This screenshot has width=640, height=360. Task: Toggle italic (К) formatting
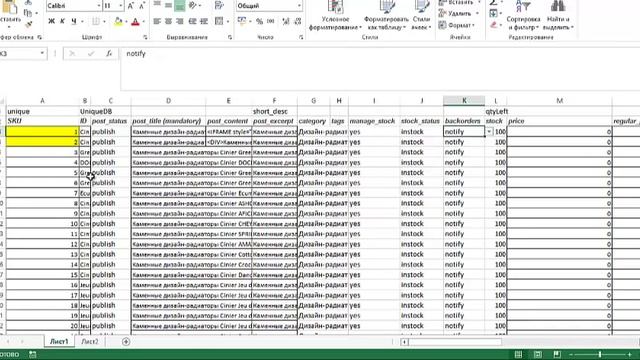pyautogui.click(x=62, y=21)
